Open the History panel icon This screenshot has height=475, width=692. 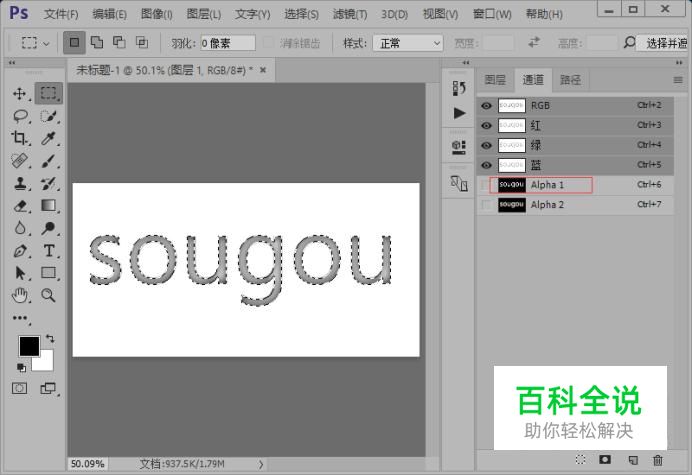click(459, 88)
